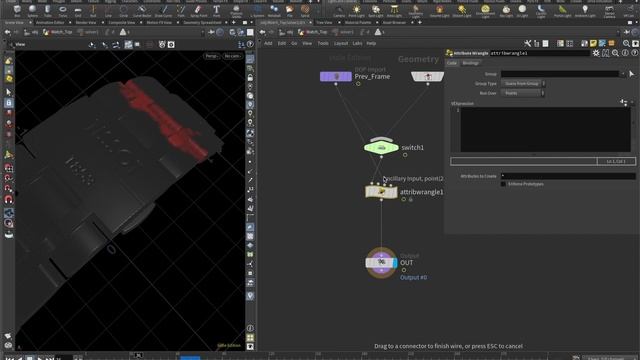Select the Font shelf tool
Image resolution: width=640 pixels, height=360 pixels.
[x=216, y=11]
